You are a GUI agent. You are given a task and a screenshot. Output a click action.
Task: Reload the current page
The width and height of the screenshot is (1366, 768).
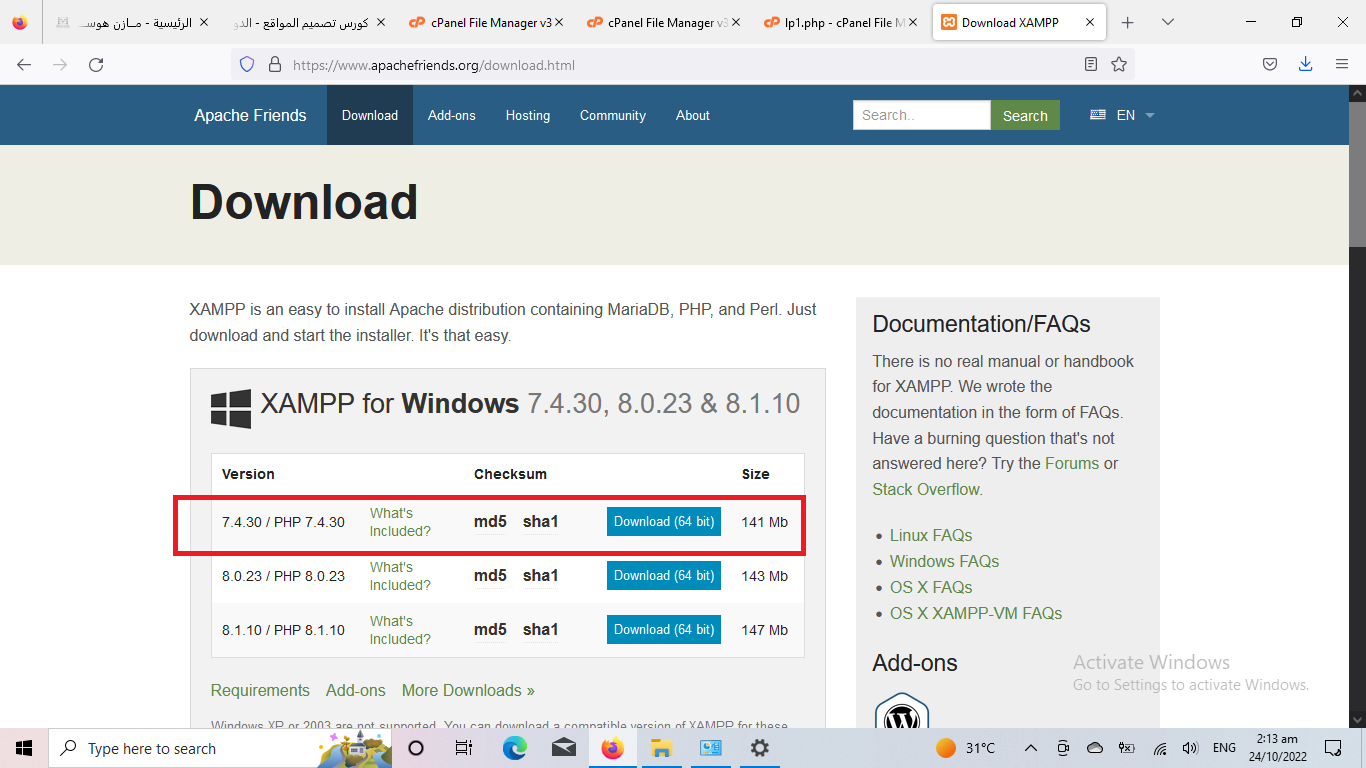96,65
